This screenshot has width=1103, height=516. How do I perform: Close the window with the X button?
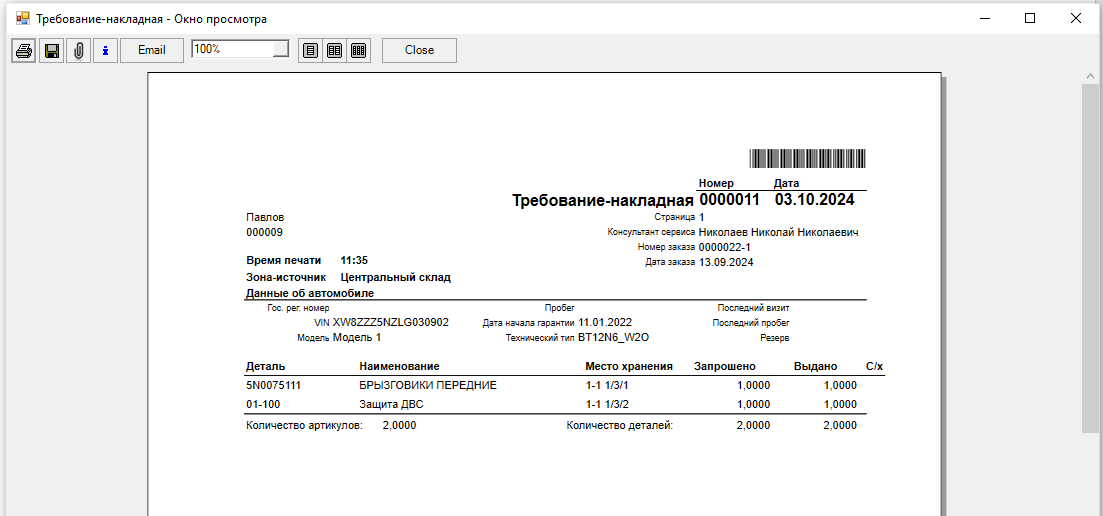tap(1076, 18)
